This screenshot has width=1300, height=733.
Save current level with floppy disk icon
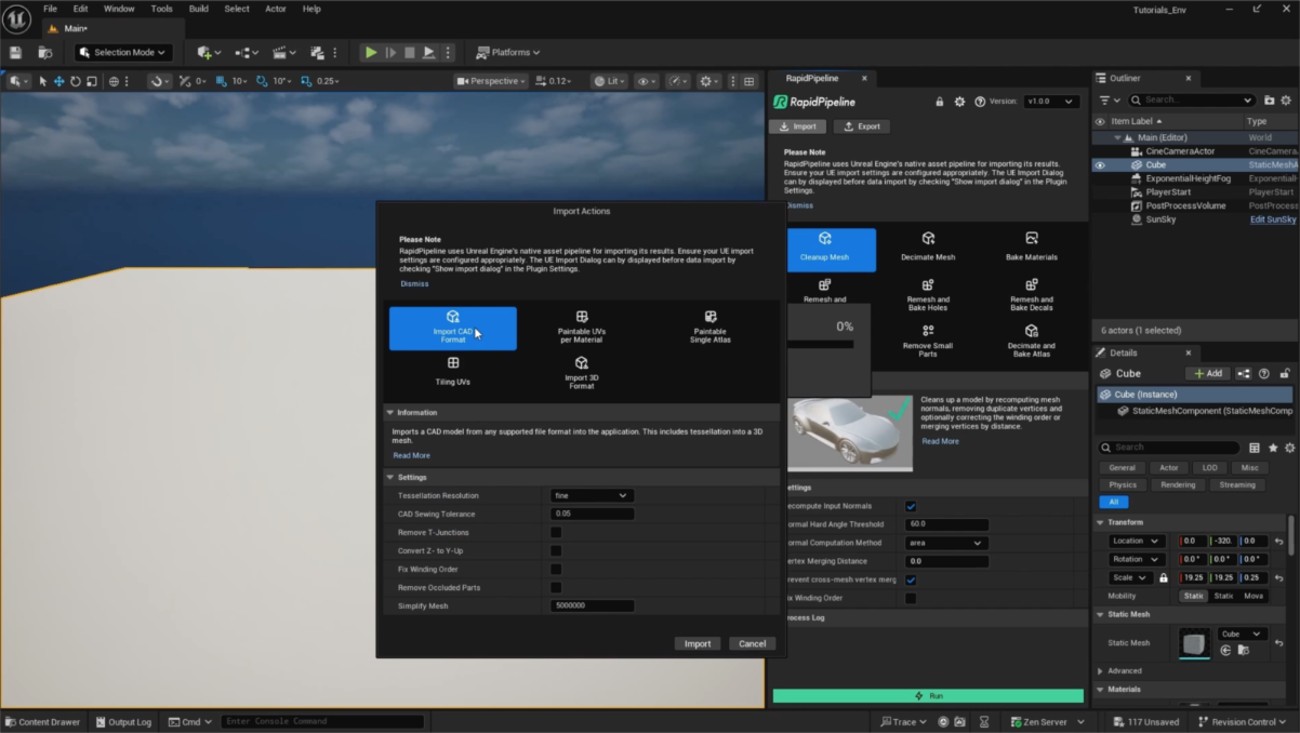15,52
